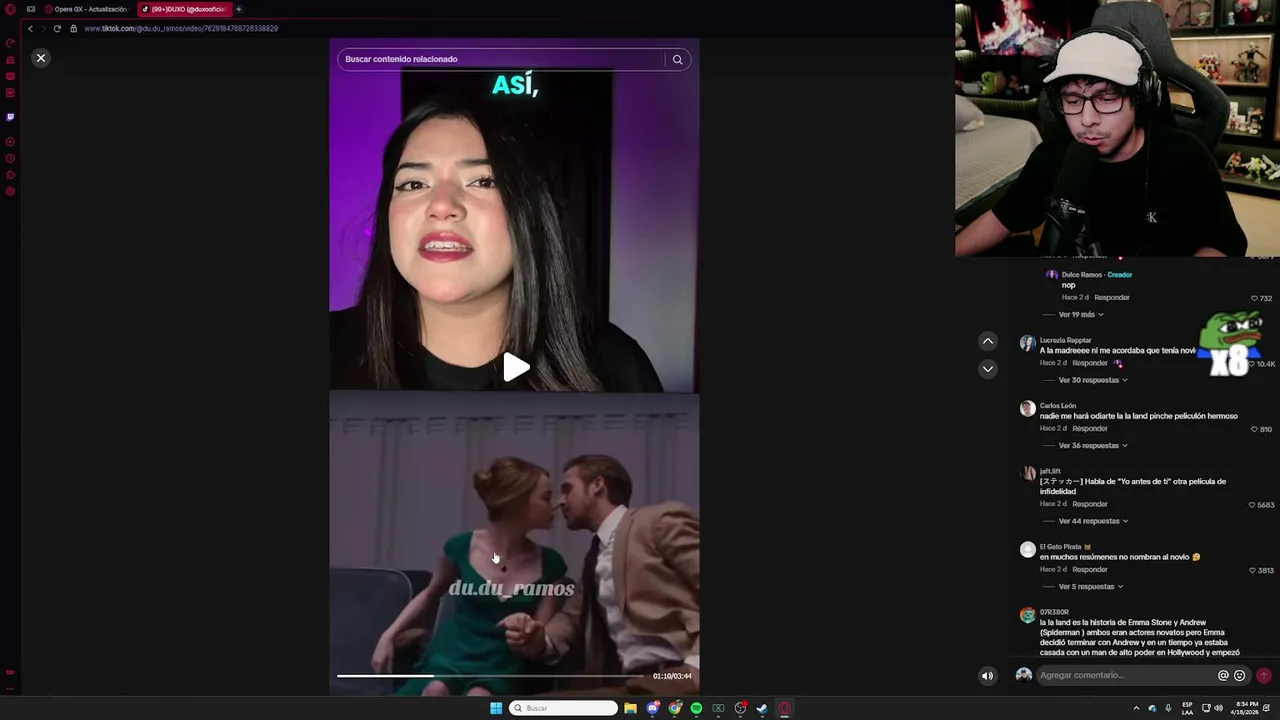Reply to Dulce Ramos via Responder
1280x720 pixels.
click(1112, 297)
